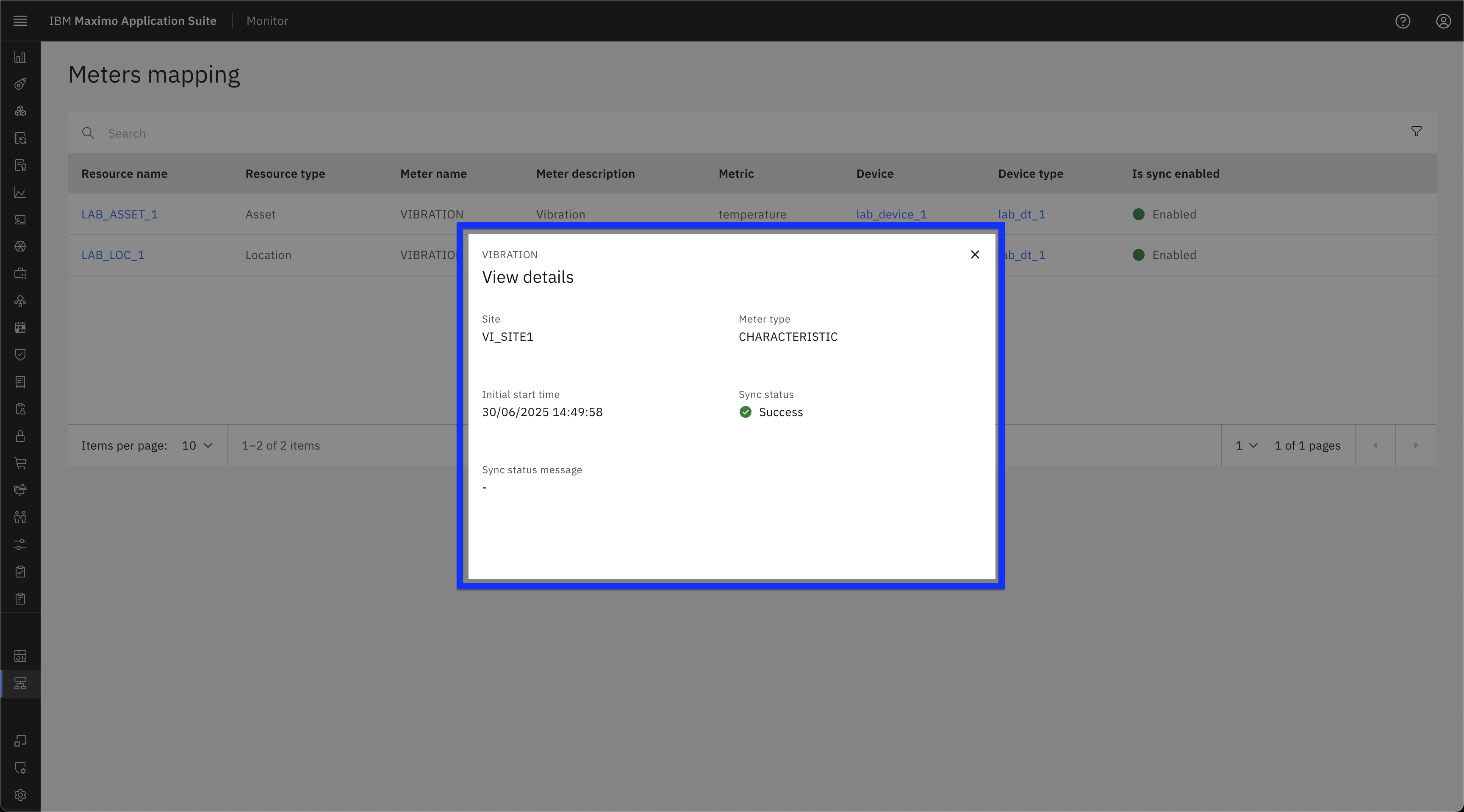
Task: Select the VI_SITE1 site value
Action: click(x=507, y=337)
